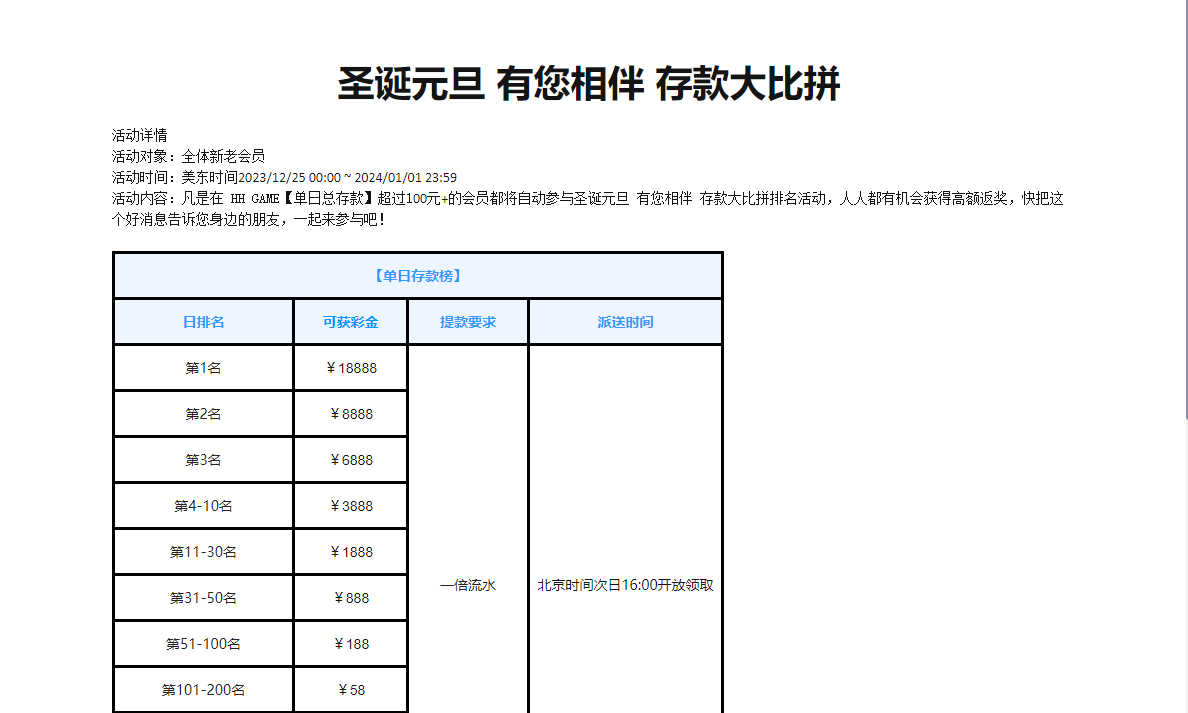
Task: Select the ¥18888 bonus cell
Action: (351, 368)
